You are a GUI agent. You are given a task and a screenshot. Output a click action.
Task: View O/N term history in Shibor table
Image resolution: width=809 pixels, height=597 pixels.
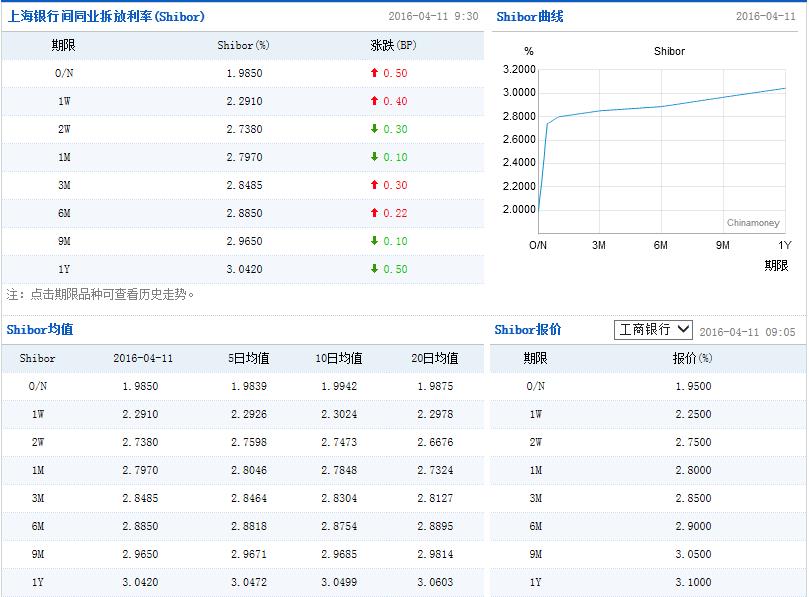coord(63,73)
